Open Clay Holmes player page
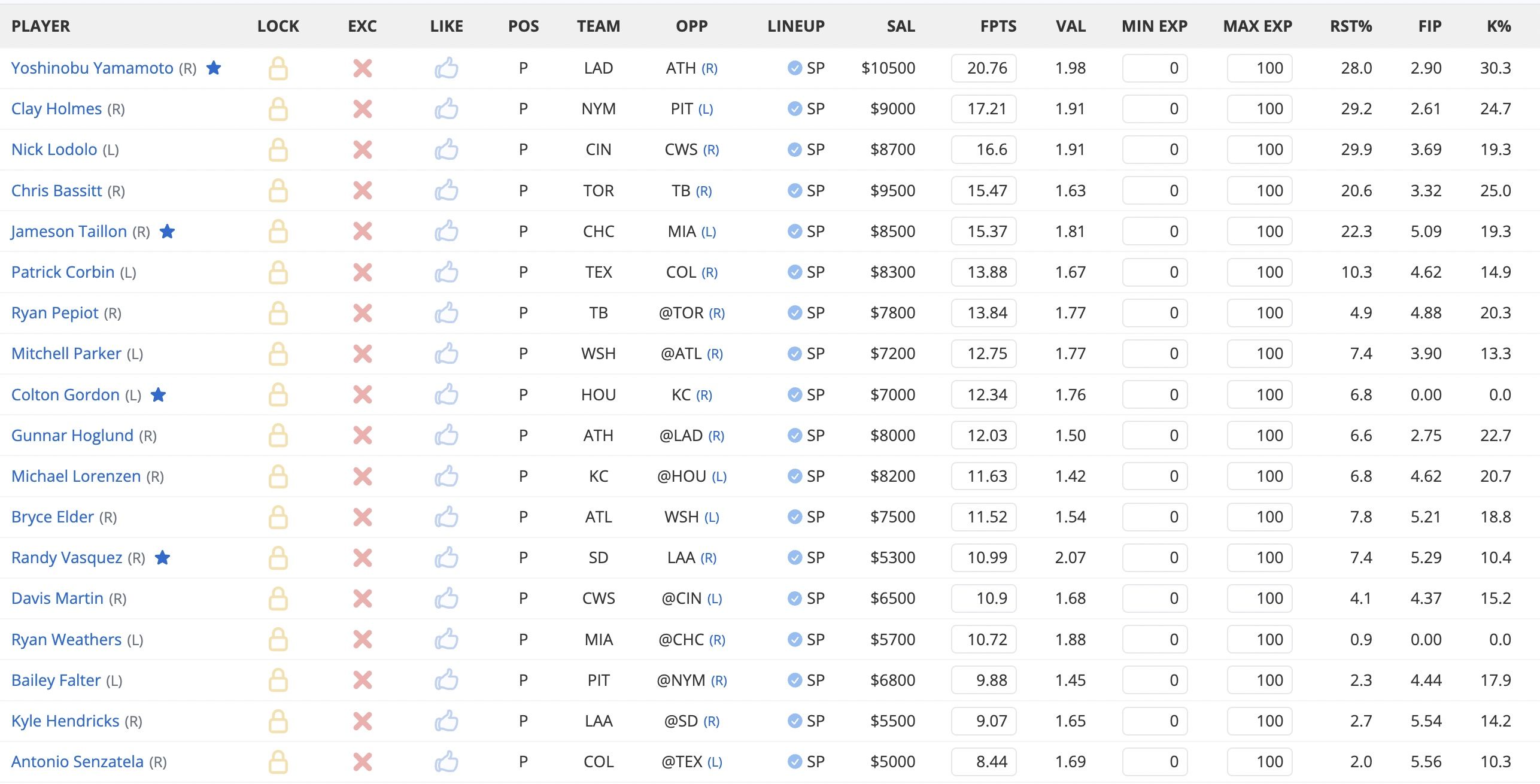Image resolution: width=1540 pixels, height=784 pixels. [57, 109]
